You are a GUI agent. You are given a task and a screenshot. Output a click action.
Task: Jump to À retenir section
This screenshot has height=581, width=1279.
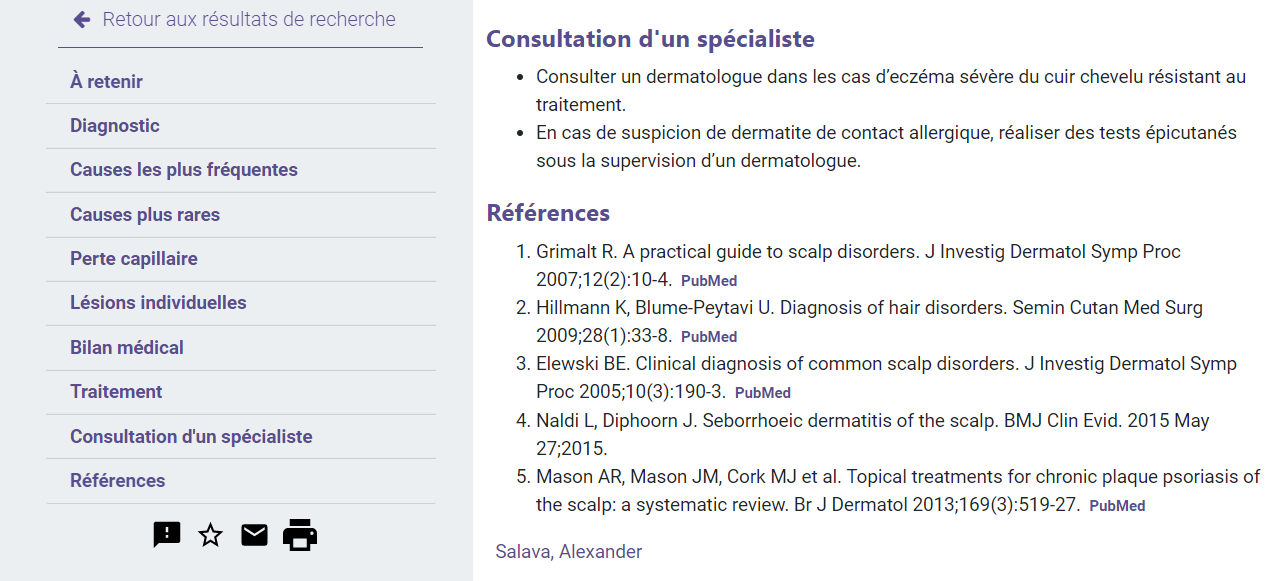(x=241, y=82)
